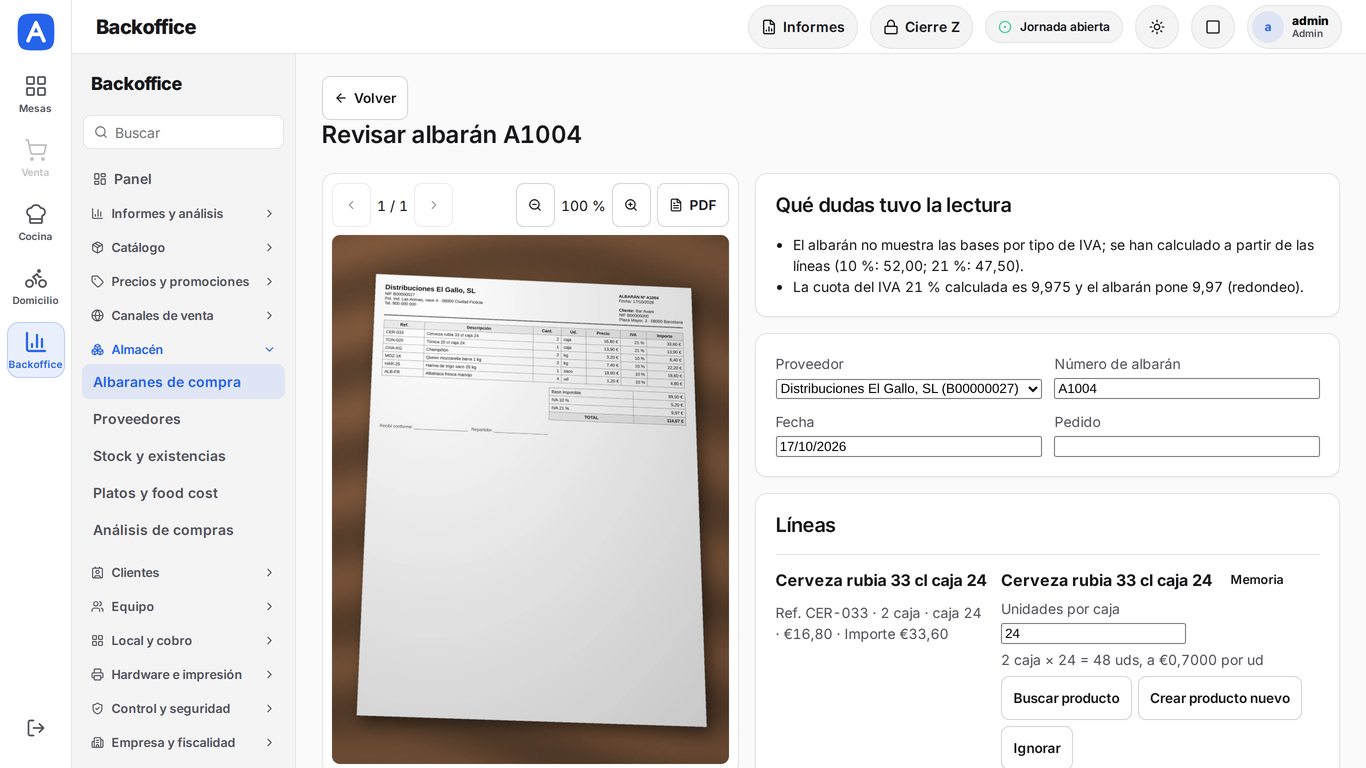The image size is (1366, 768).
Task: Open Domicilio delivery bike icon
Action: pos(35,287)
